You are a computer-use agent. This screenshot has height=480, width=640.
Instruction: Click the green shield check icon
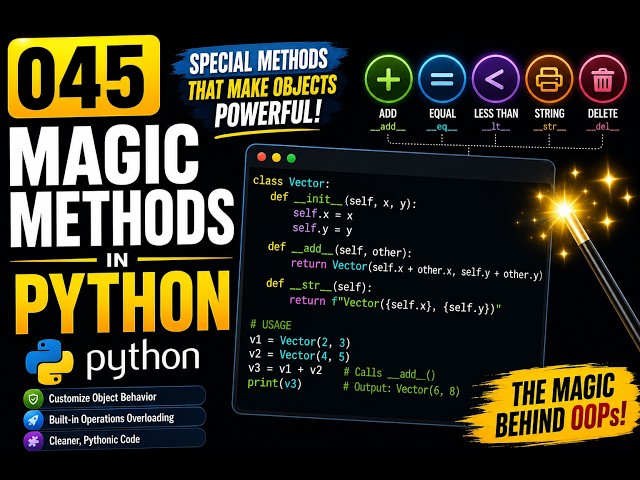click(x=33, y=398)
